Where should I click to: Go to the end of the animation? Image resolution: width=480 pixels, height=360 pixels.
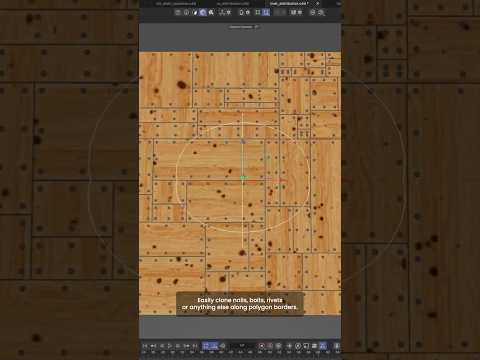(x=195, y=346)
